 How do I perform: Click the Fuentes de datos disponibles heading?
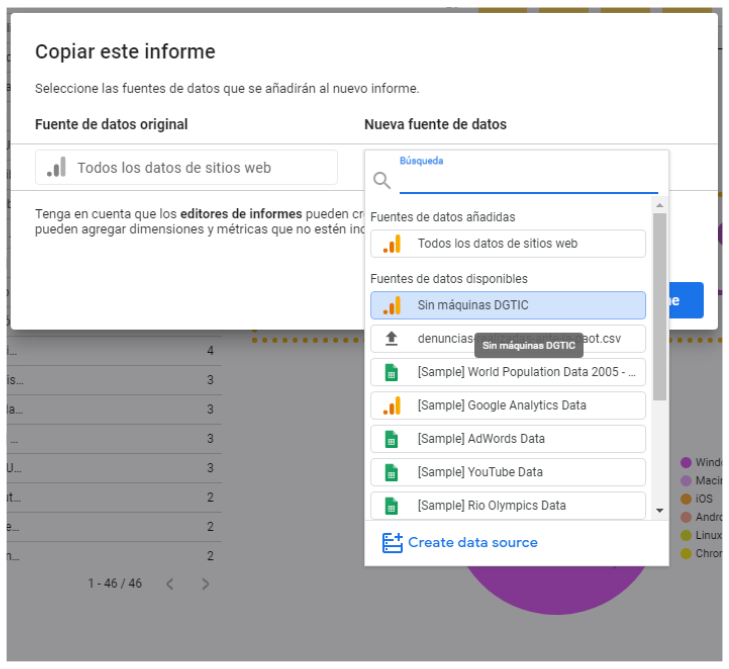[x=449, y=279]
